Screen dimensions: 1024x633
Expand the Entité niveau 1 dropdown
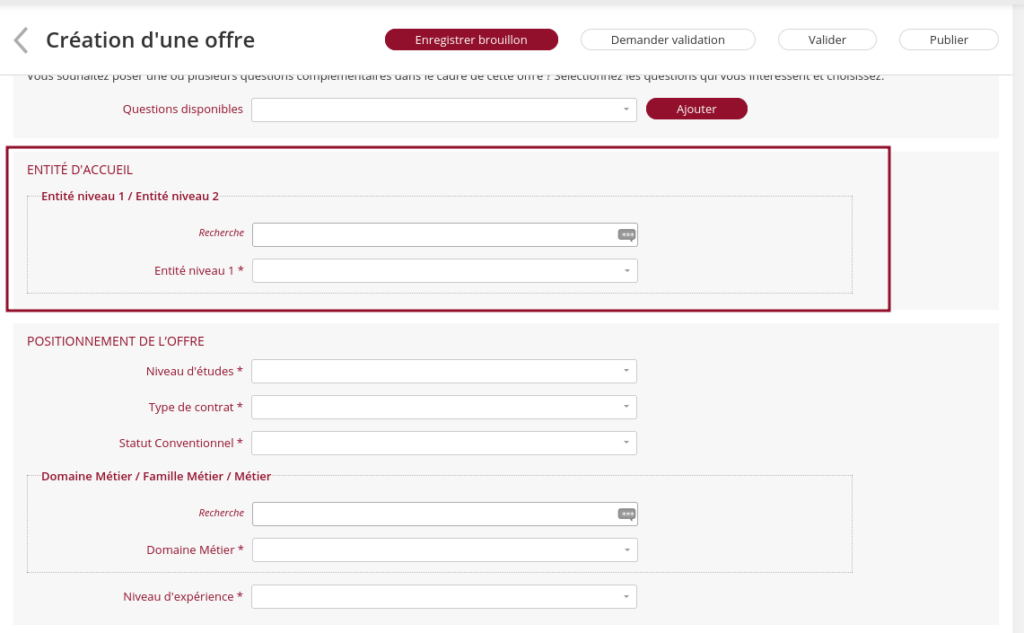pyautogui.click(x=444, y=271)
